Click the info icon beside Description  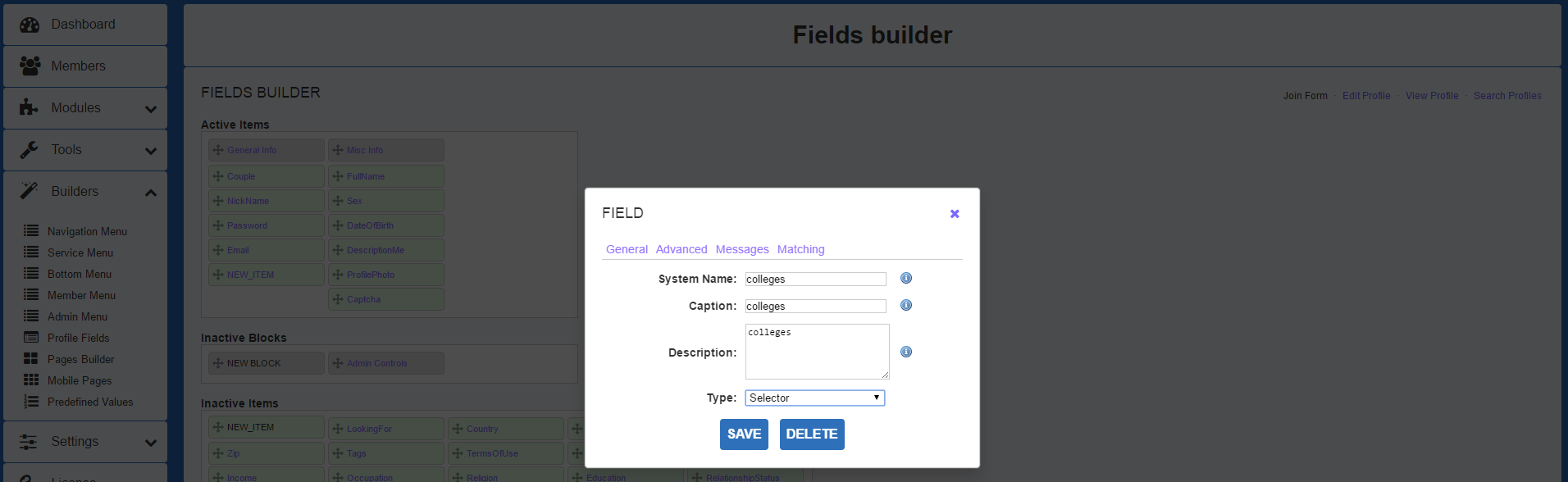tap(906, 352)
